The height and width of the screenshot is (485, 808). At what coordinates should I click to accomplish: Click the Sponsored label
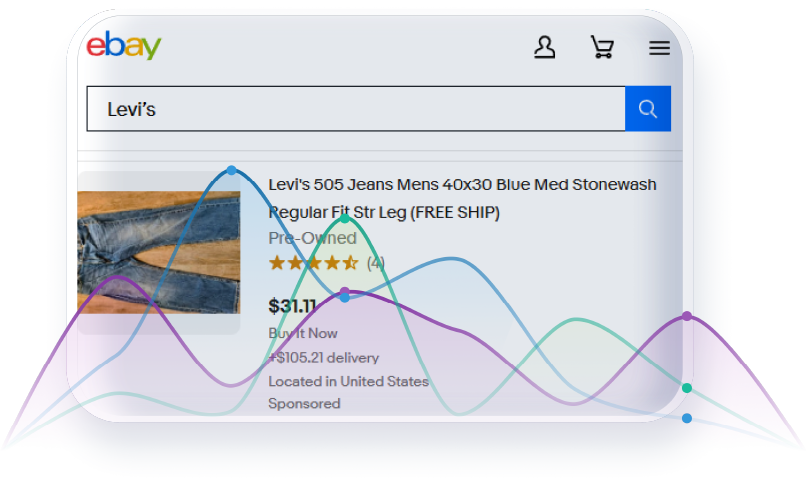click(304, 404)
